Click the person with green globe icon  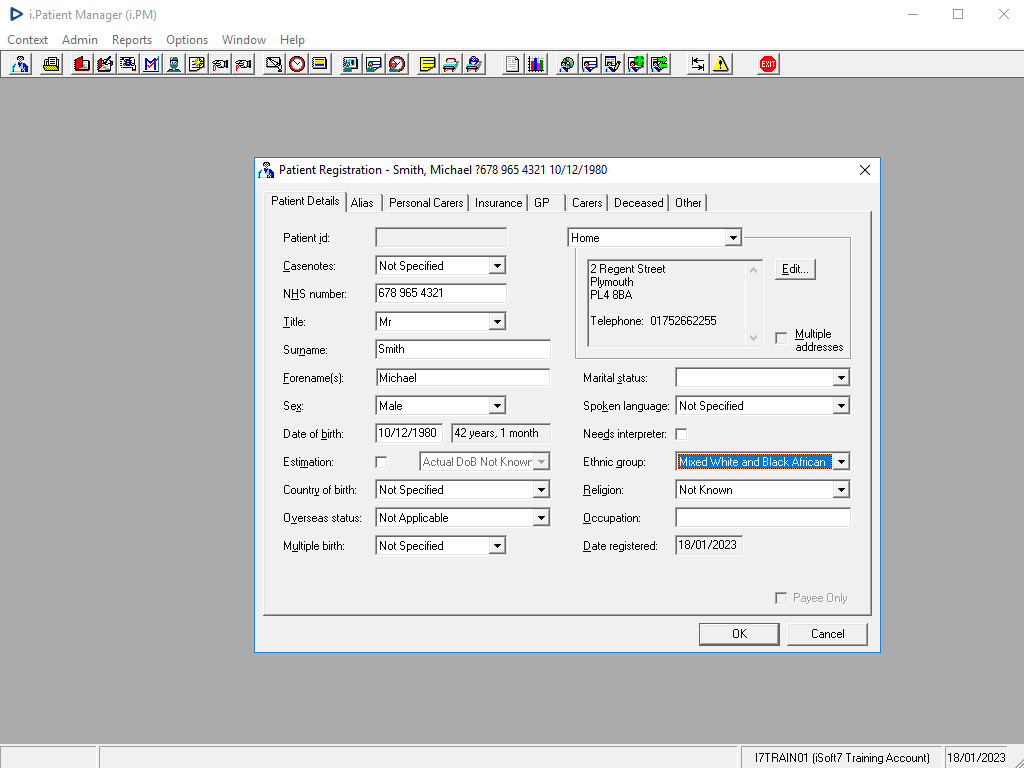(x=636, y=64)
